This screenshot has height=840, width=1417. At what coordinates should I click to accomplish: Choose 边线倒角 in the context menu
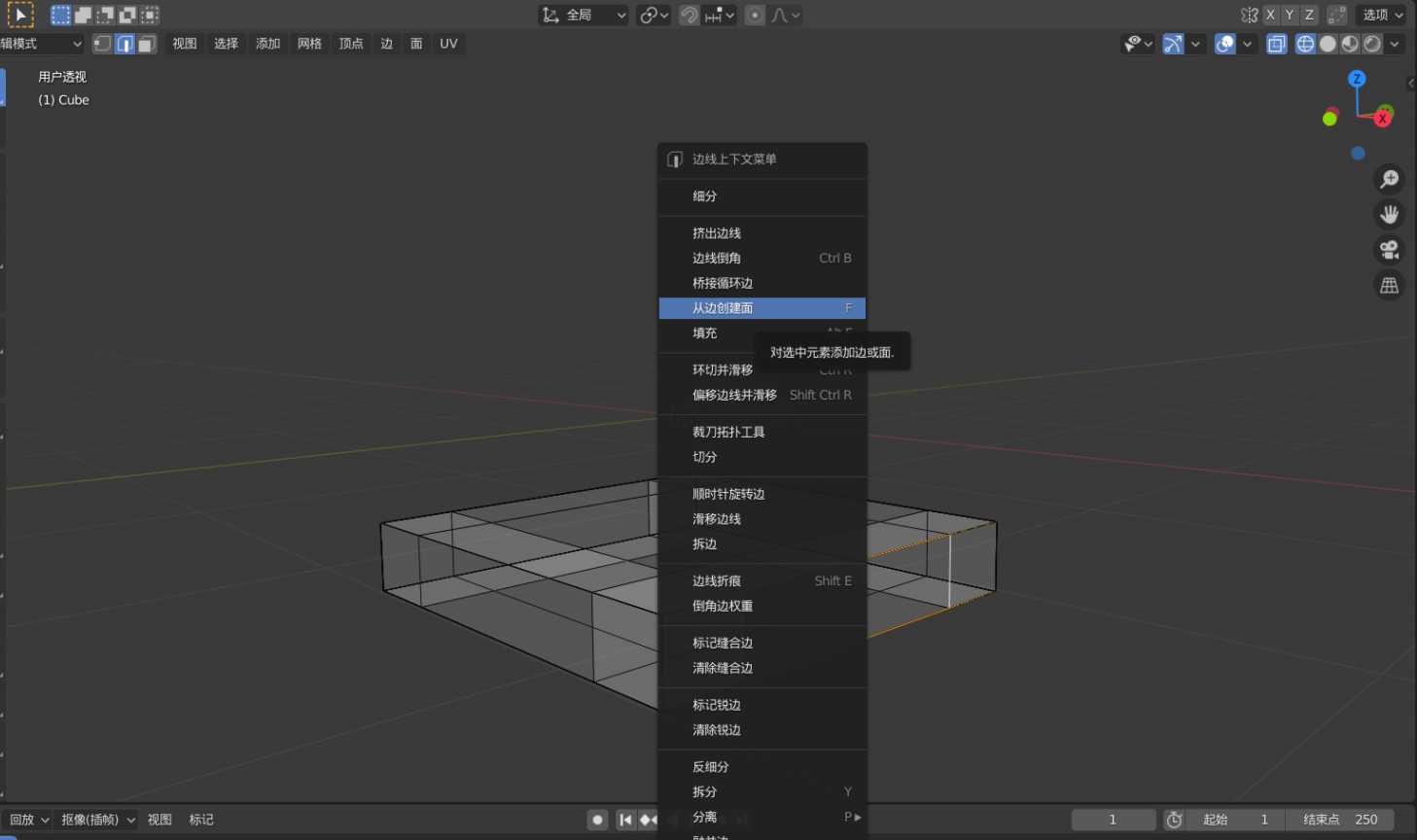click(762, 259)
